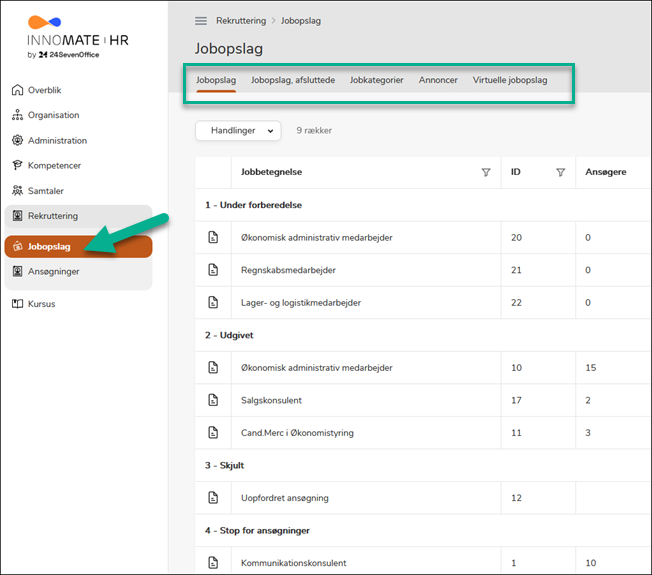
Task: Select Kompetencer in the sidebar
Action: (54, 166)
